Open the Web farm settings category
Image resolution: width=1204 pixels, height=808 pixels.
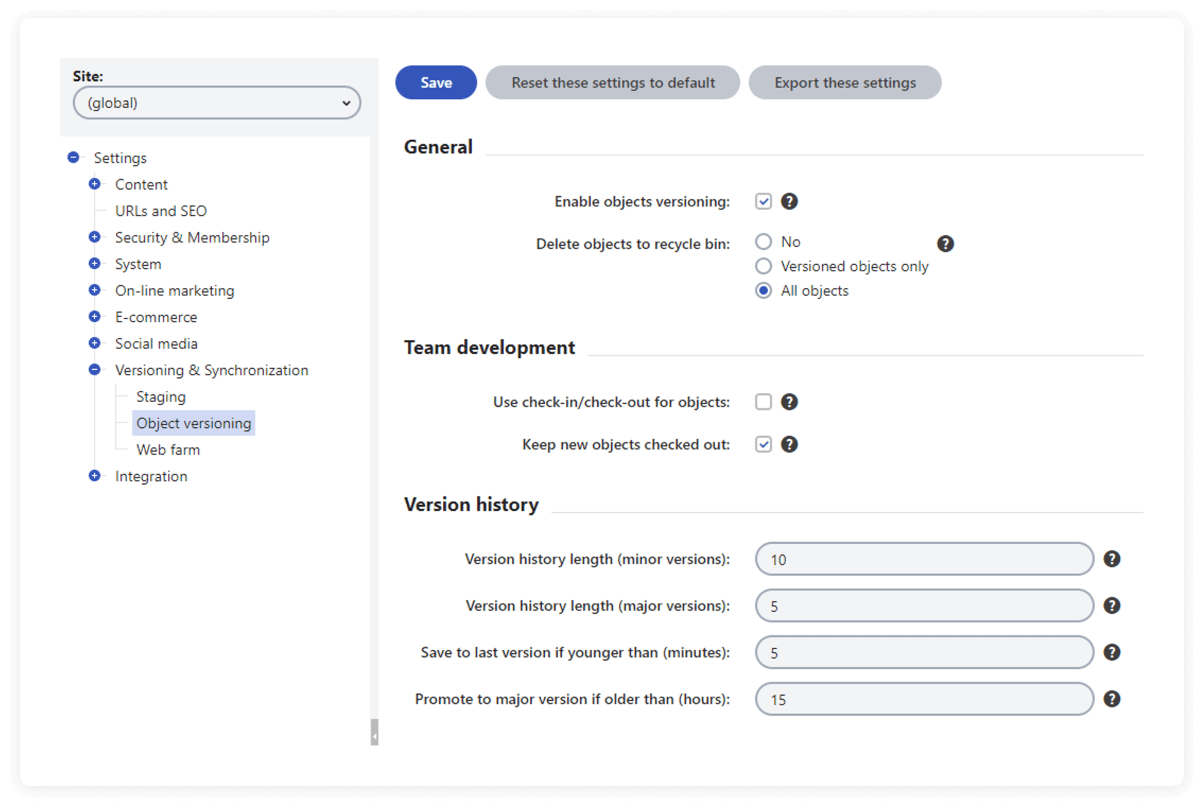[167, 449]
